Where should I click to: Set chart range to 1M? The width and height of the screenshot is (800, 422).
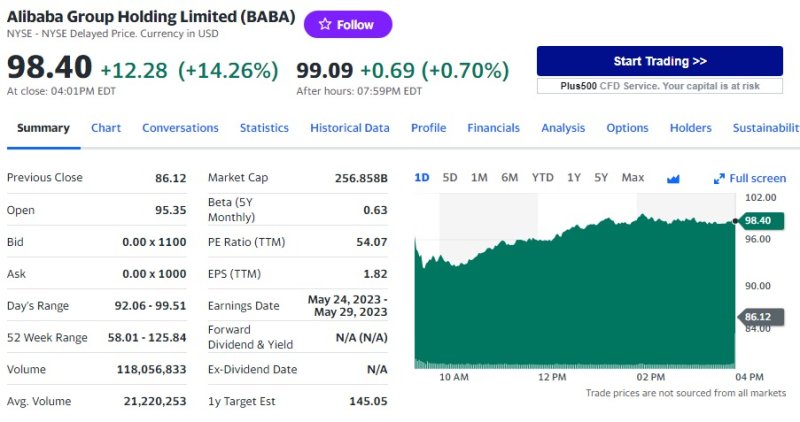pos(479,178)
